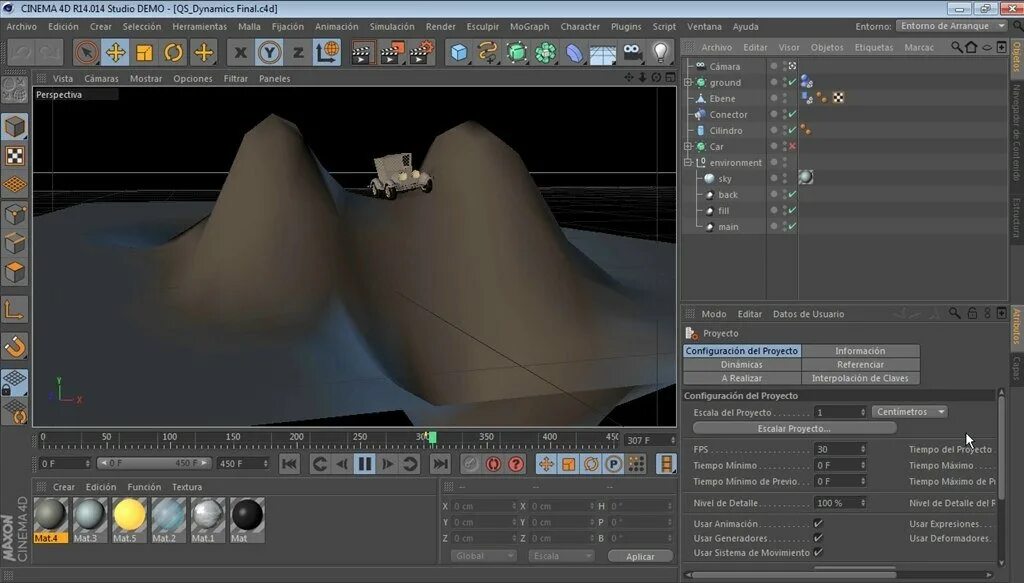Enable snap magnet icon
1024x583 pixels.
(14, 346)
